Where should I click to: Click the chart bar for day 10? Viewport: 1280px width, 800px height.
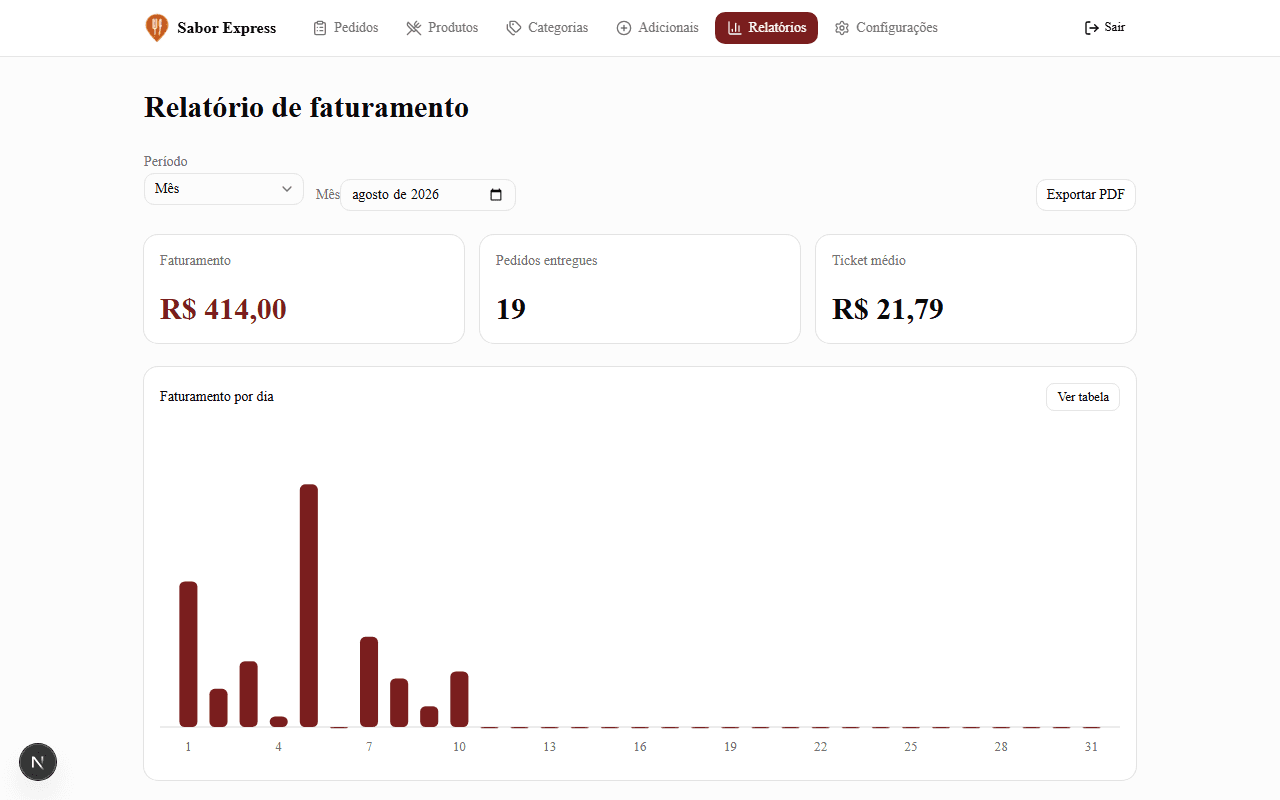tap(459, 699)
